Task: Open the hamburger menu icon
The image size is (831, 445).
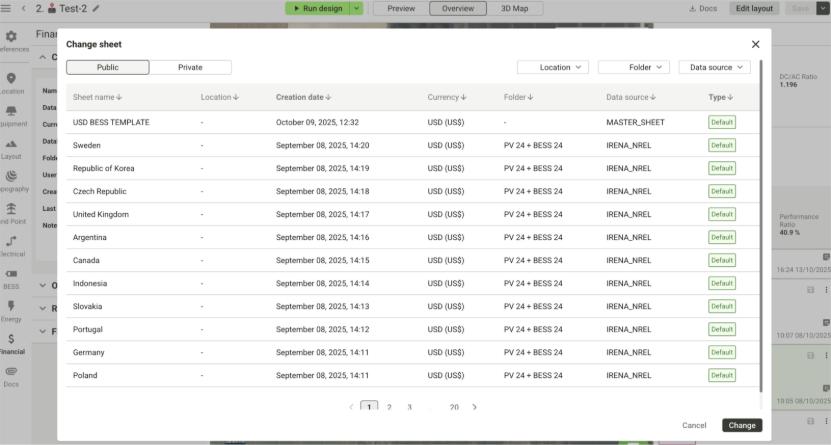Action: 6,8
